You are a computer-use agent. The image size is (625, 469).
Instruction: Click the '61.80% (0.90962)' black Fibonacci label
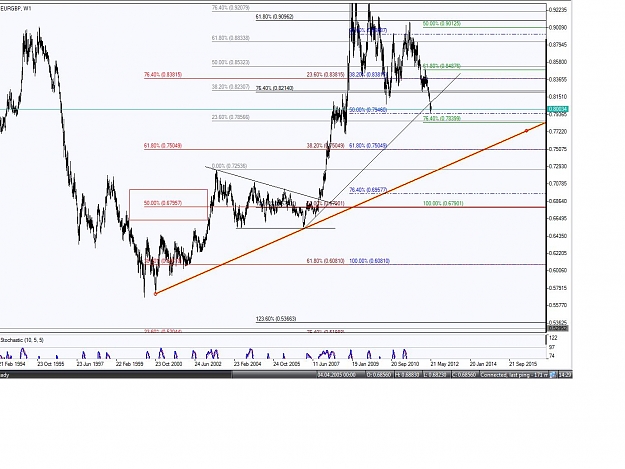click(x=275, y=17)
